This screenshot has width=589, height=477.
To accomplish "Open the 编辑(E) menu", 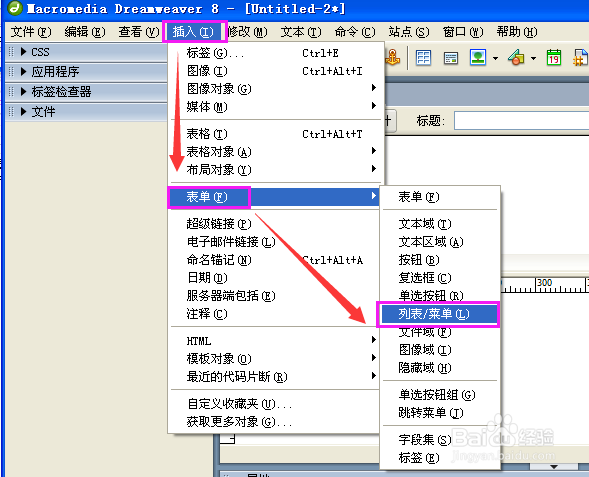I will click(x=85, y=32).
